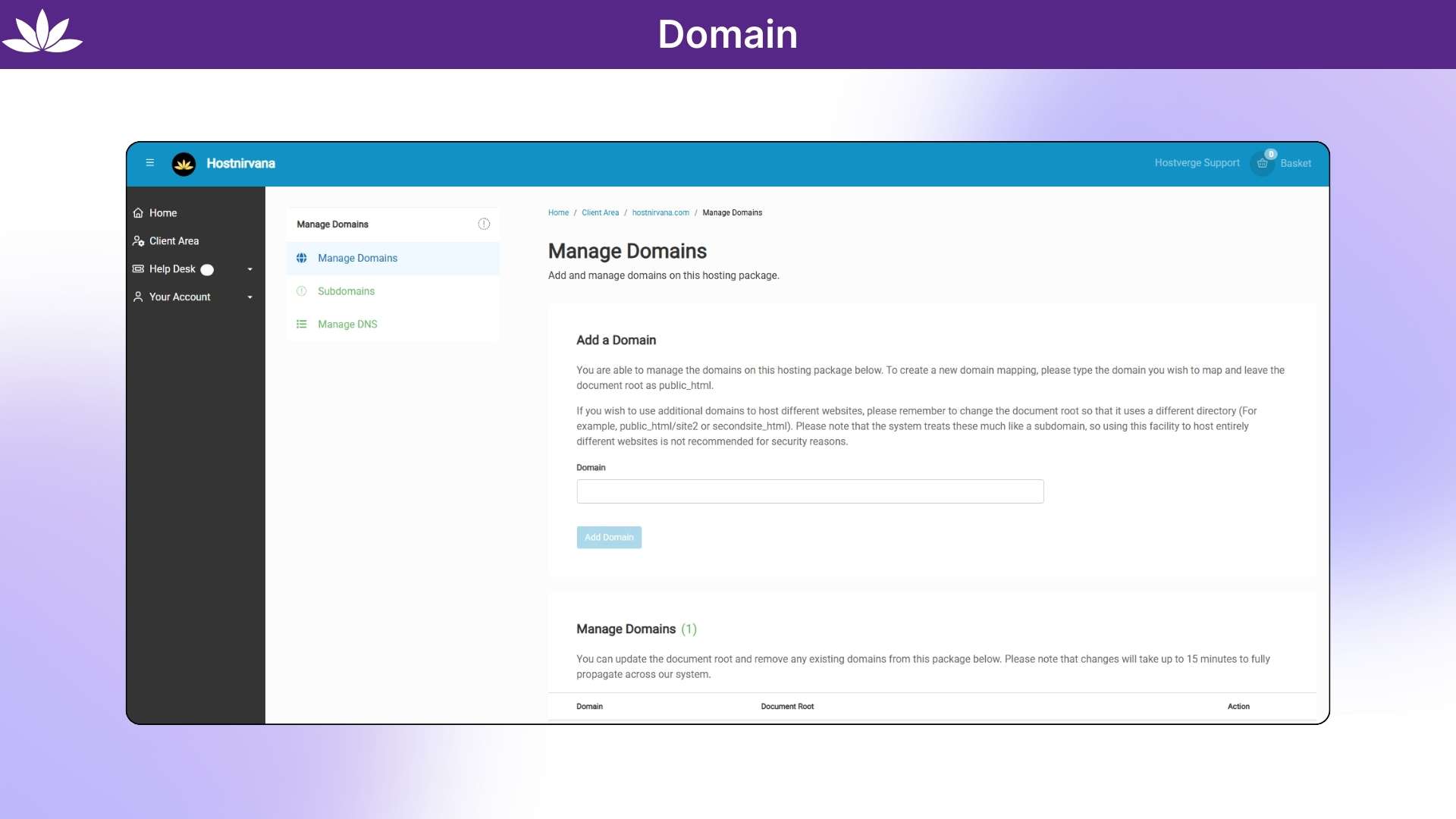The width and height of the screenshot is (1456, 819).
Task: Expand the Your Account dropdown arrow
Action: coord(250,297)
